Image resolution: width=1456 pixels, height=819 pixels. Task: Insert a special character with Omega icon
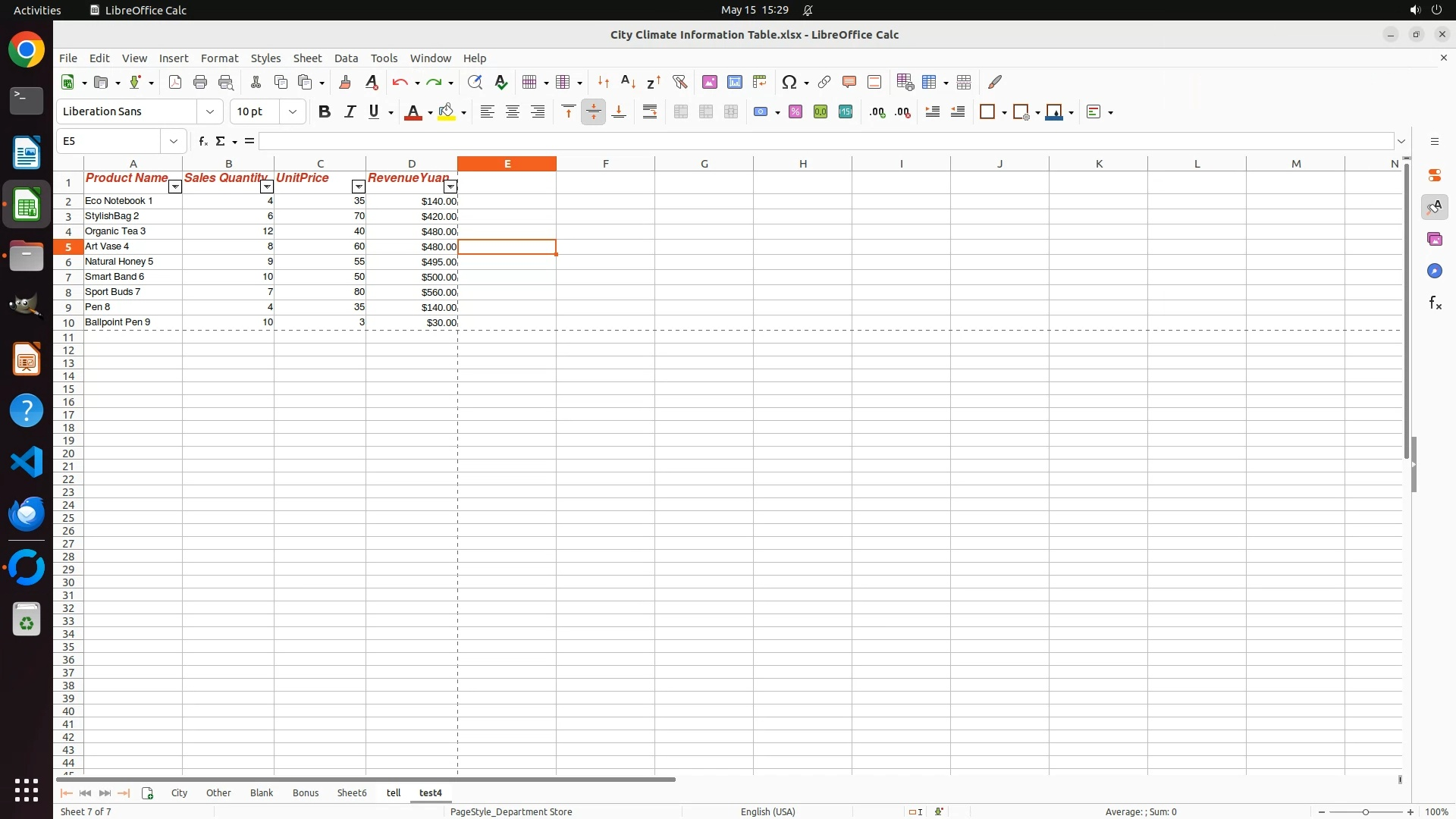pyautogui.click(x=789, y=82)
